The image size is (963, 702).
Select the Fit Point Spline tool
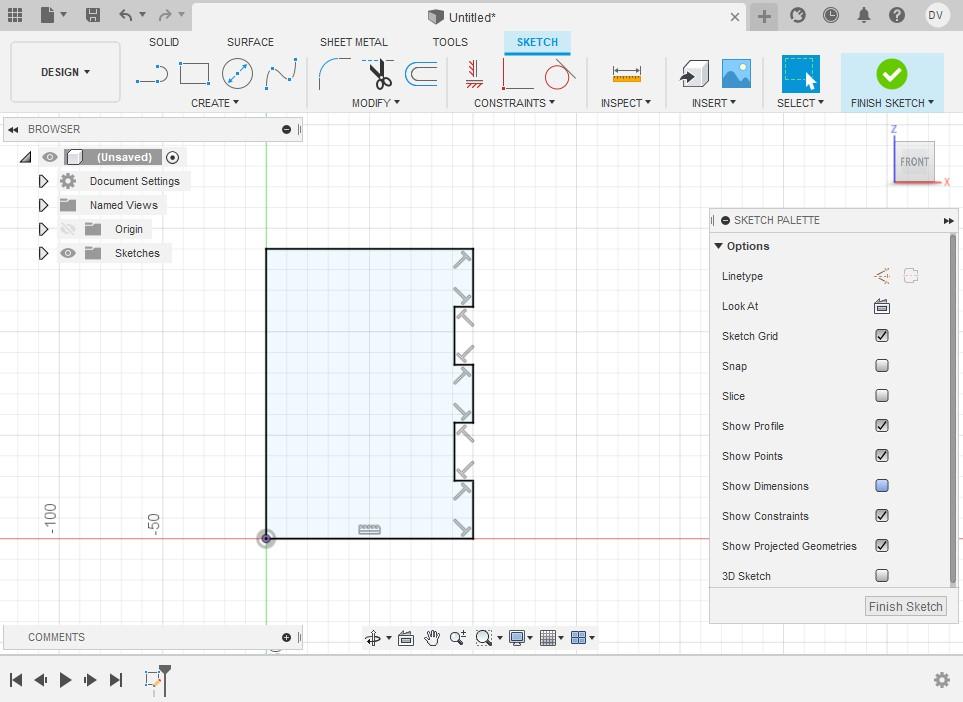coord(281,74)
